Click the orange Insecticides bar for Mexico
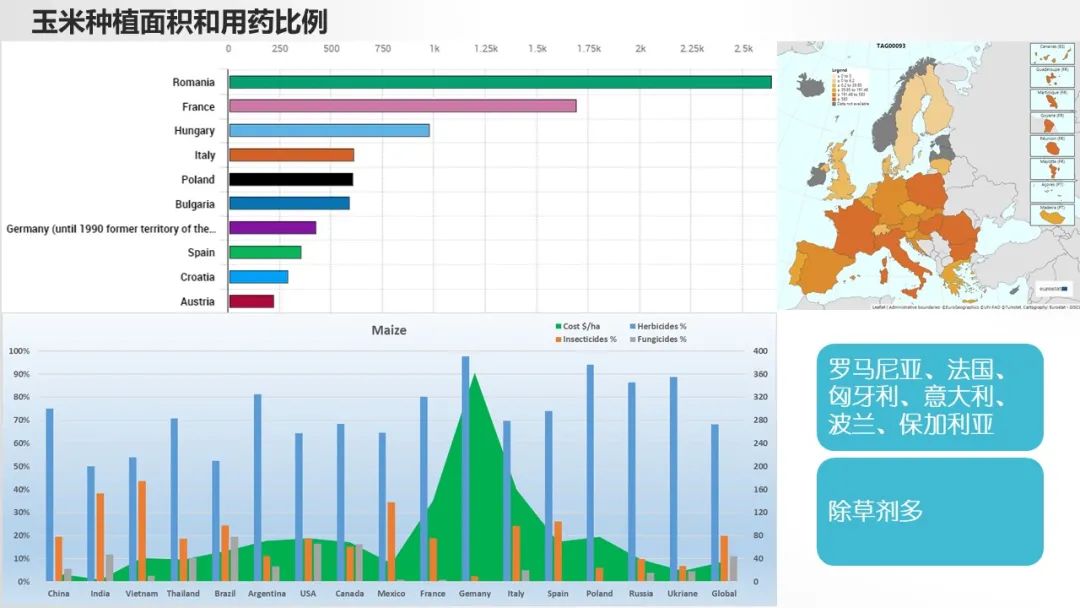The height and width of the screenshot is (608, 1080). coord(391,541)
